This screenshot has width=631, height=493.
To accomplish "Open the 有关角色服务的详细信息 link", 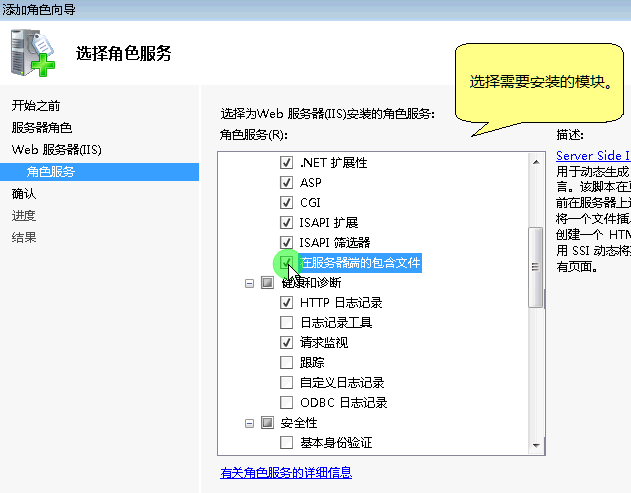I will pos(286,473).
